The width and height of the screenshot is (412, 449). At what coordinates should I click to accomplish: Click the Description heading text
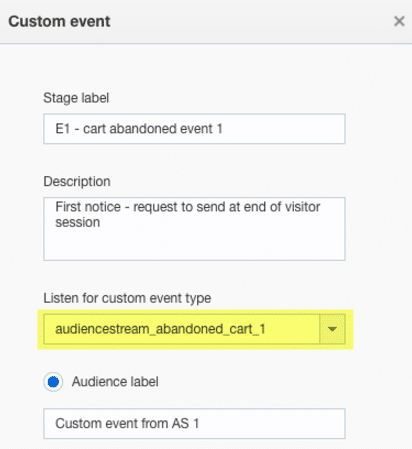[77, 182]
